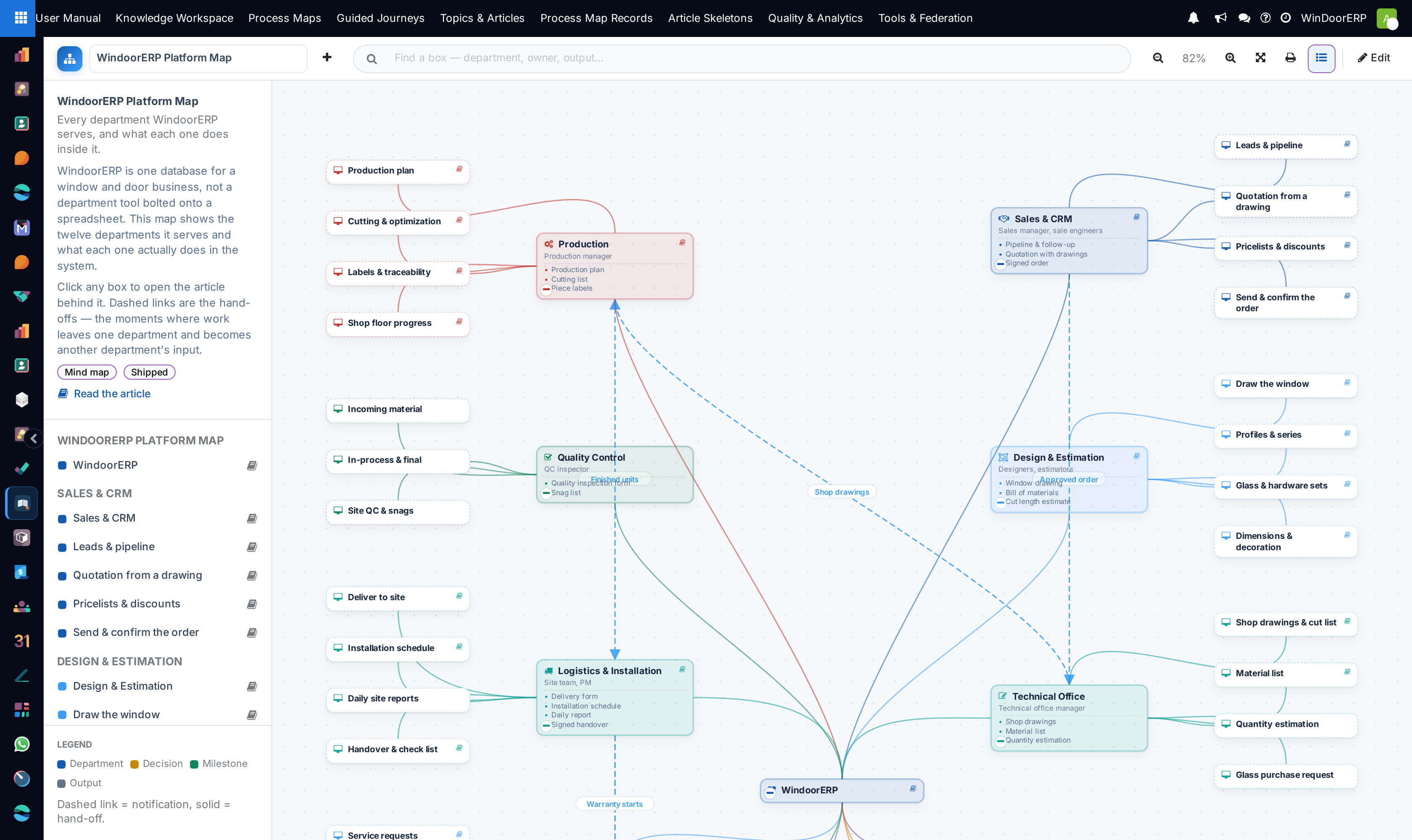Collapse the Design & Estimation node branch
1412x840 pixels.
[1000, 503]
